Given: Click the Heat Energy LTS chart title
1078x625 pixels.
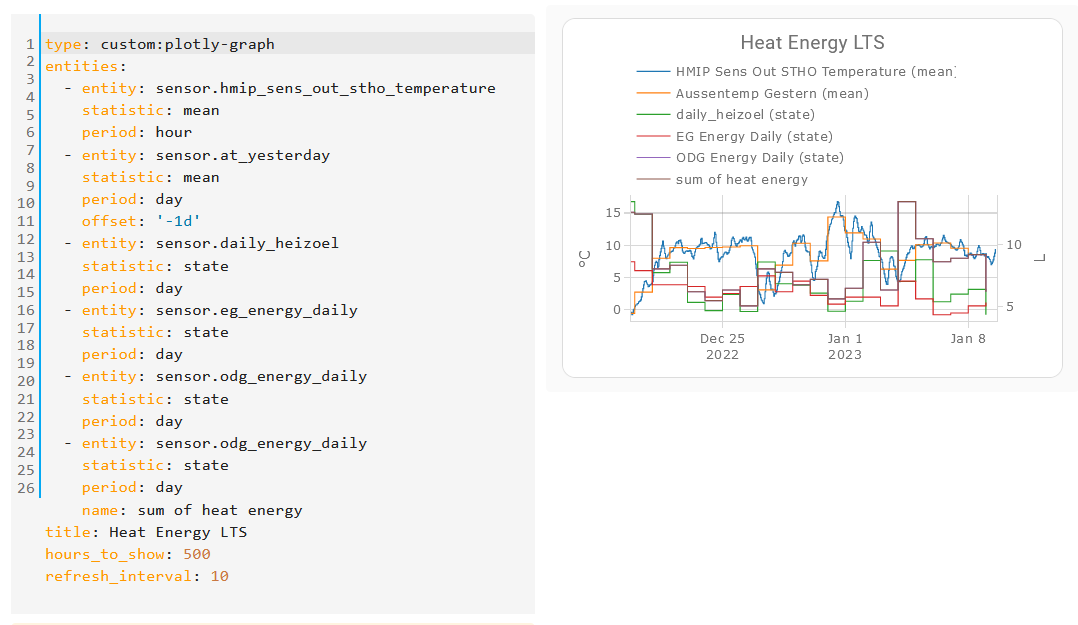Looking at the screenshot, I should pyautogui.click(x=812, y=43).
